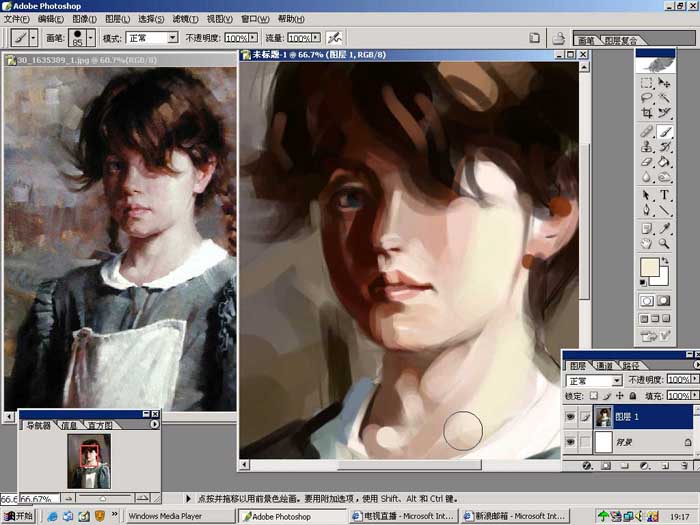Select the Path Selection tool
Image resolution: width=700 pixels, height=525 pixels.
point(646,195)
